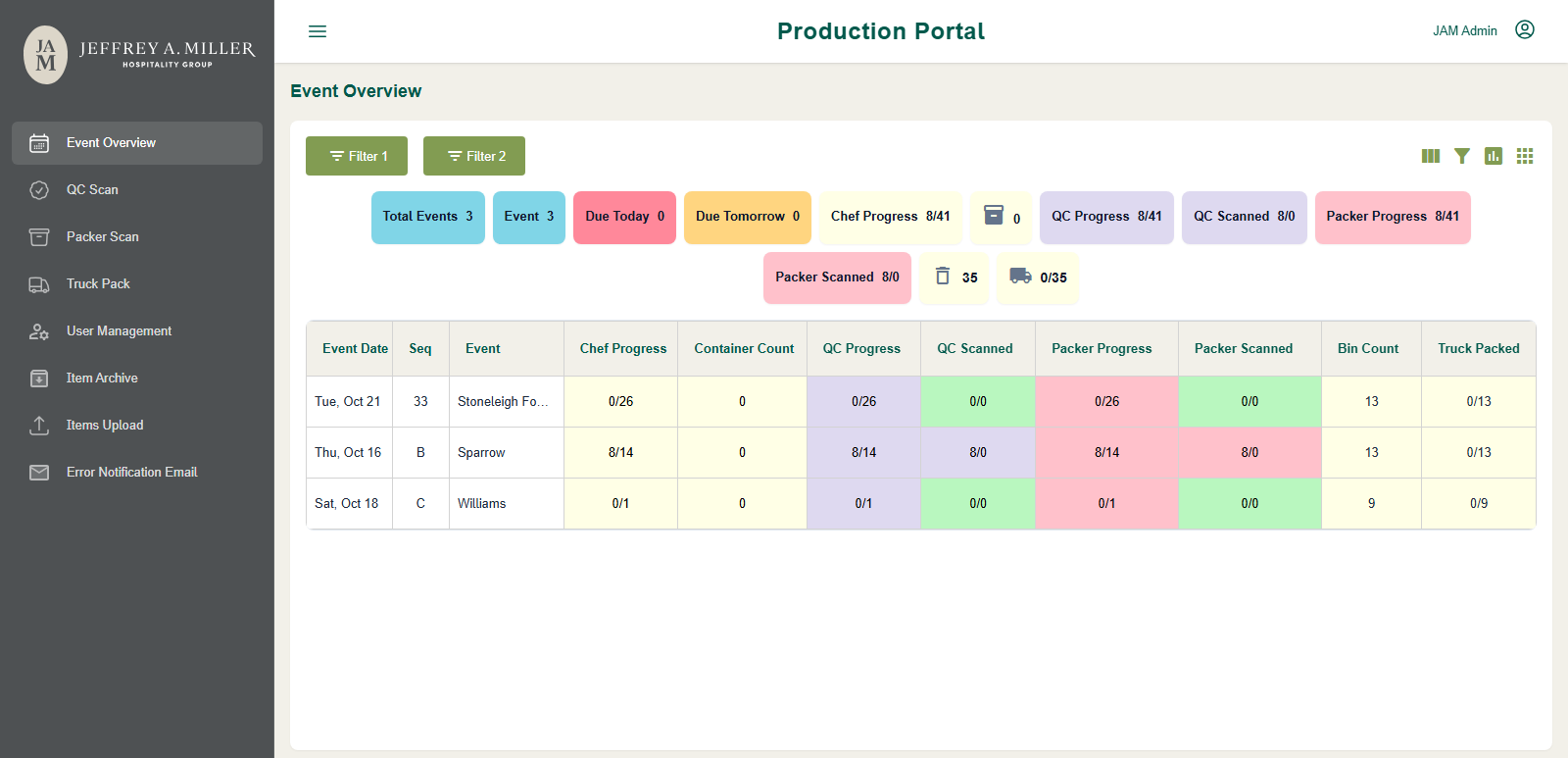Click the JAM Admin label
Image resolution: width=1568 pixels, height=758 pixels.
1465,30
